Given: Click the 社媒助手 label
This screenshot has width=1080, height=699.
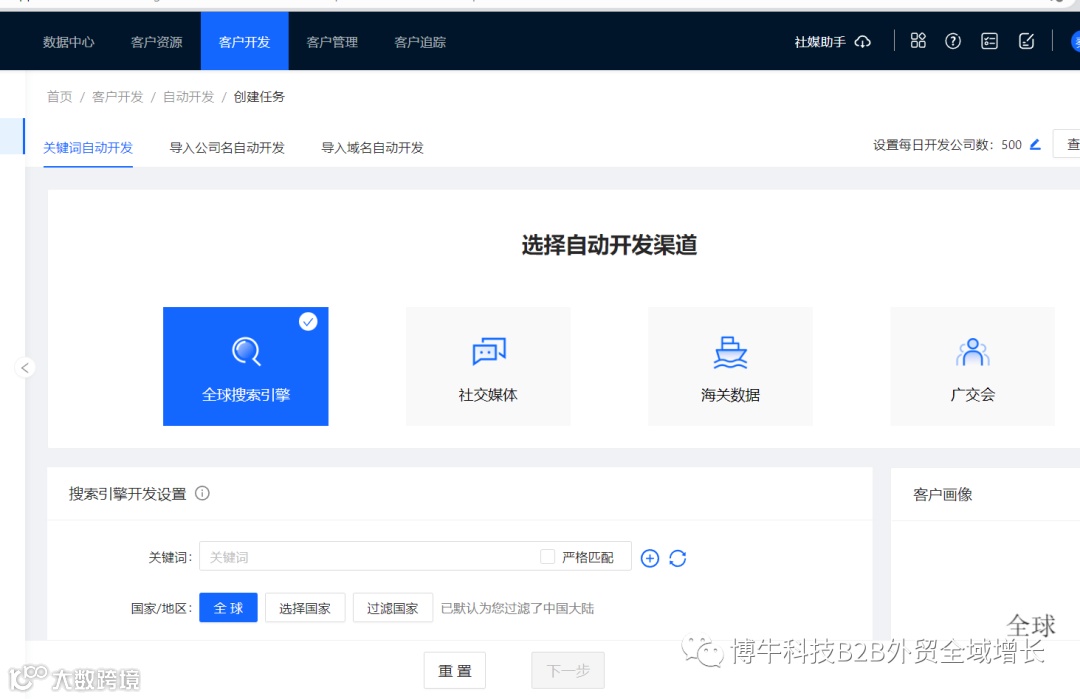Looking at the screenshot, I should tap(820, 42).
